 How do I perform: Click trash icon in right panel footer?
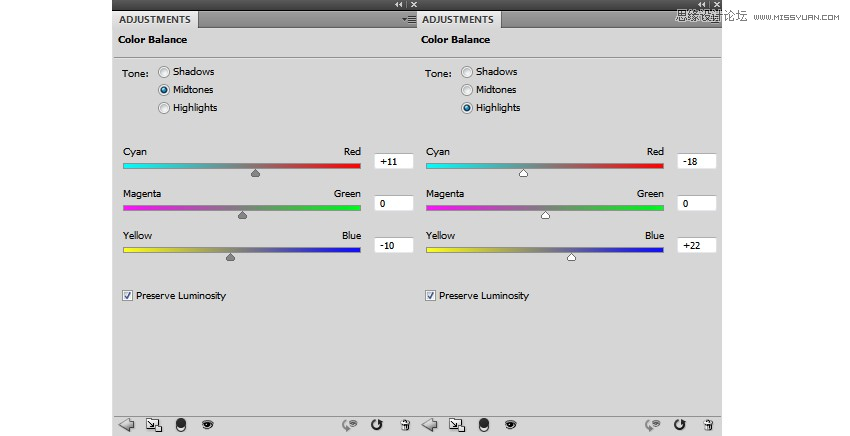708,425
